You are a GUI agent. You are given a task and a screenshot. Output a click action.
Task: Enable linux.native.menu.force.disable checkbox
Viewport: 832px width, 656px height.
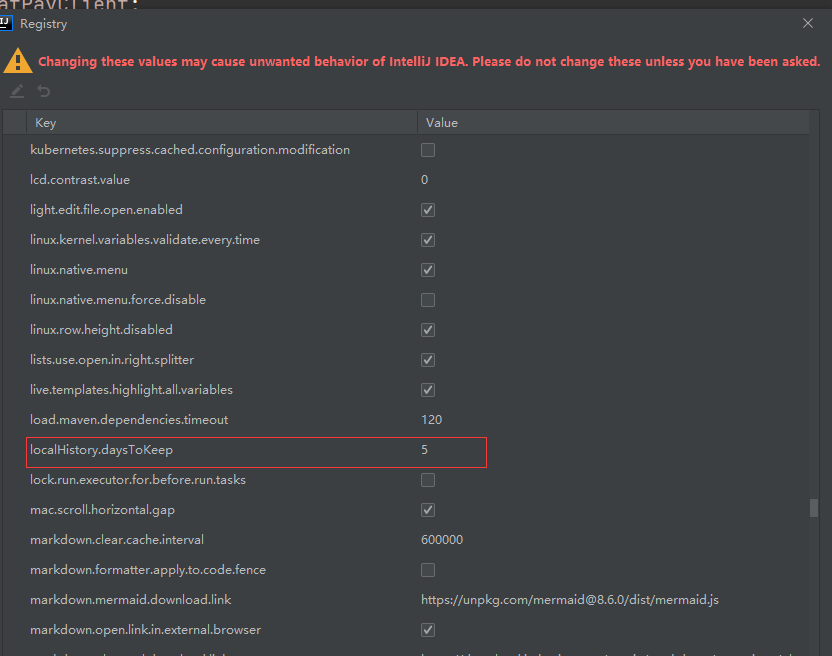(428, 300)
